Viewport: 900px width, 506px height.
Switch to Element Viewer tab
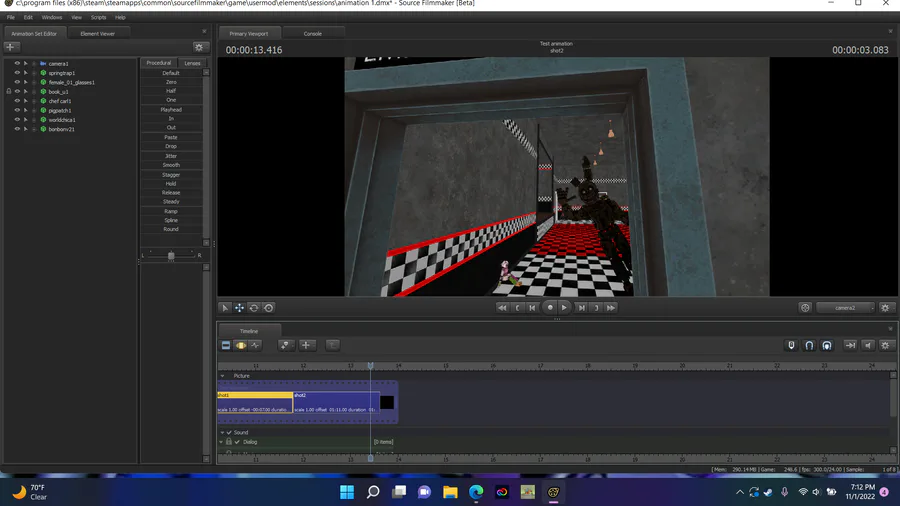pos(98,34)
